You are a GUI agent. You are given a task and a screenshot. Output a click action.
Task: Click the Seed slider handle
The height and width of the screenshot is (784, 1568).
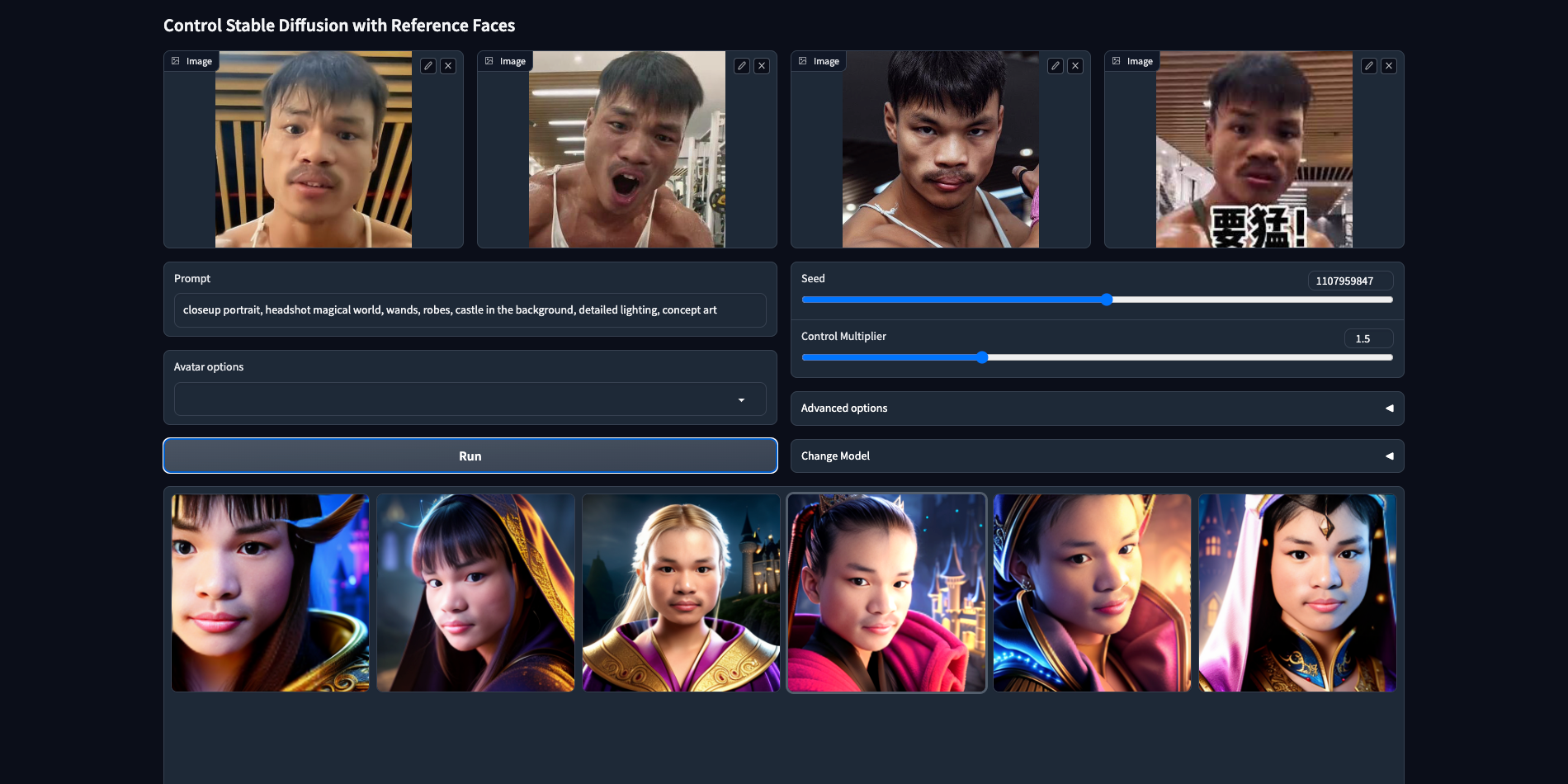1107,300
